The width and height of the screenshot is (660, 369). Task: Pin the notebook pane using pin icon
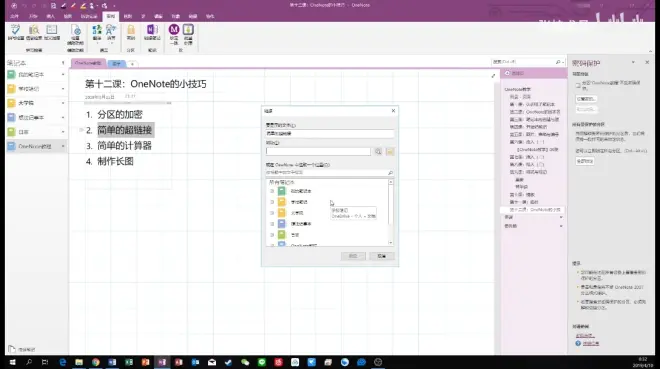[x=63, y=63]
